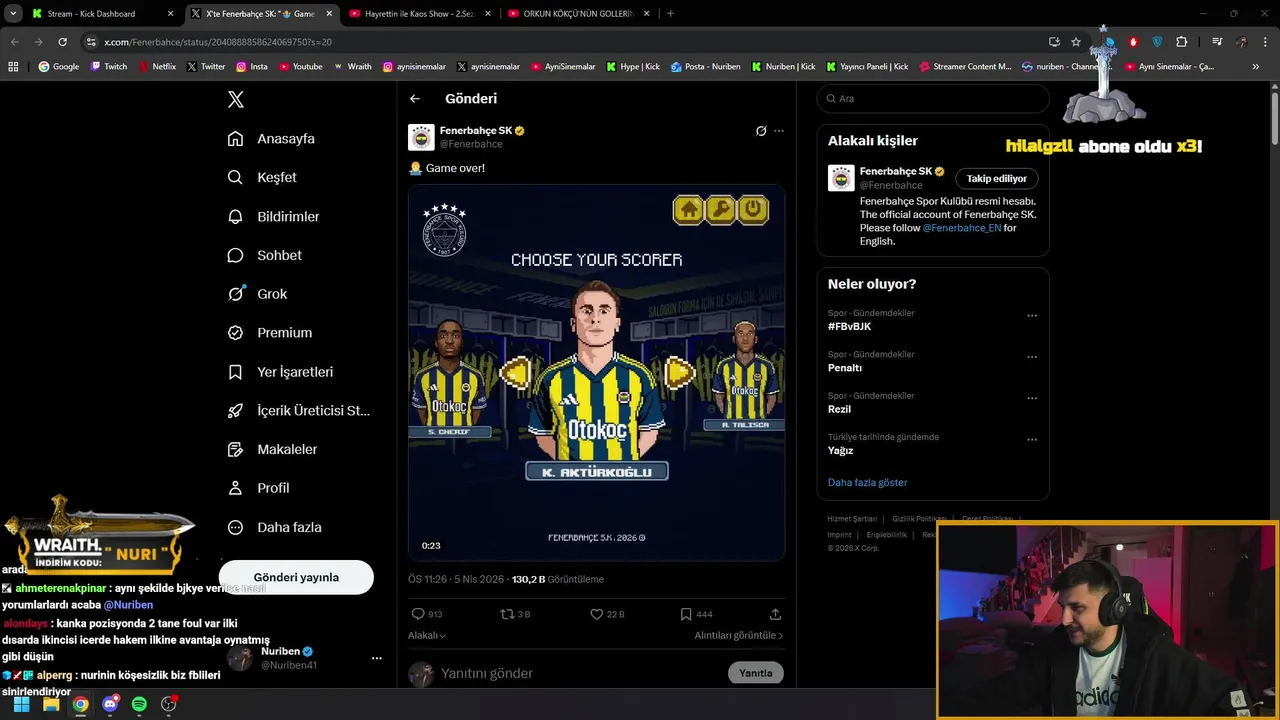1280x720 pixels.
Task: Click the Grok icon on the post
Action: (761, 131)
